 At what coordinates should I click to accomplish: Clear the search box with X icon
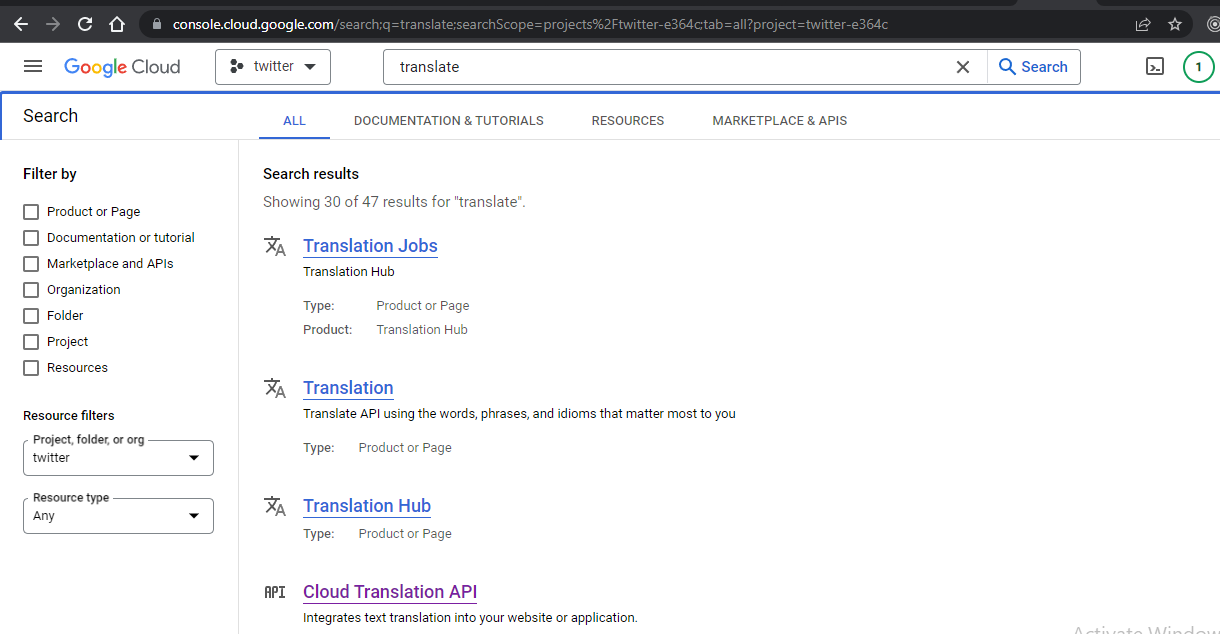963,67
